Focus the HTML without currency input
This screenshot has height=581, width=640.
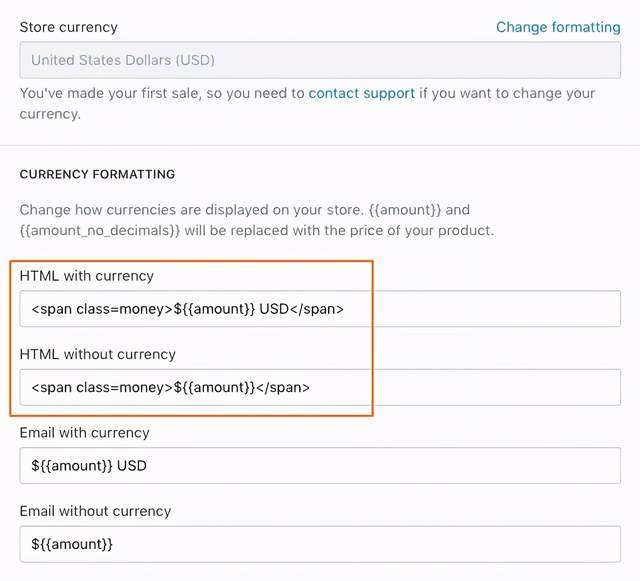point(320,387)
